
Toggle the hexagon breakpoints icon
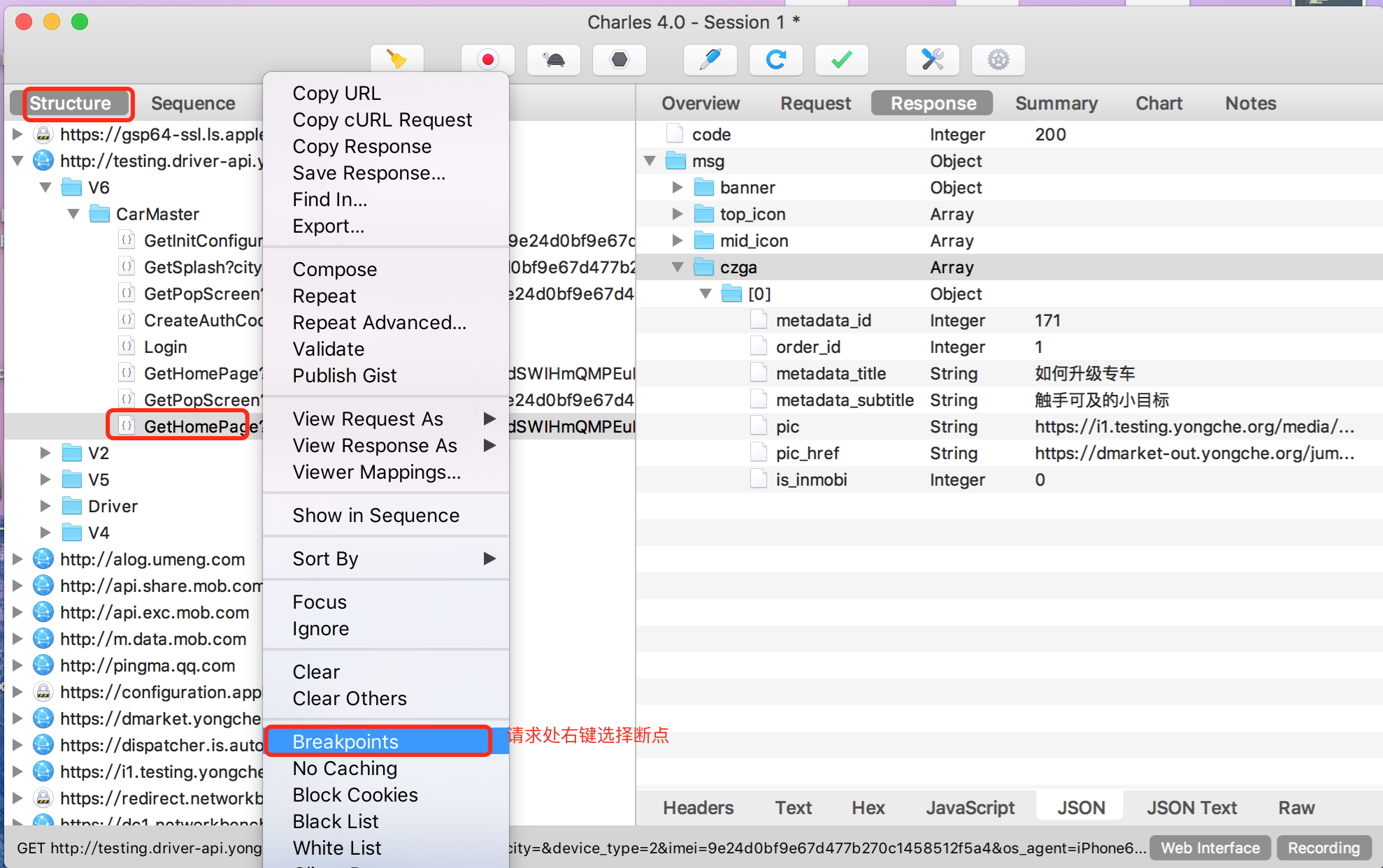coord(619,60)
